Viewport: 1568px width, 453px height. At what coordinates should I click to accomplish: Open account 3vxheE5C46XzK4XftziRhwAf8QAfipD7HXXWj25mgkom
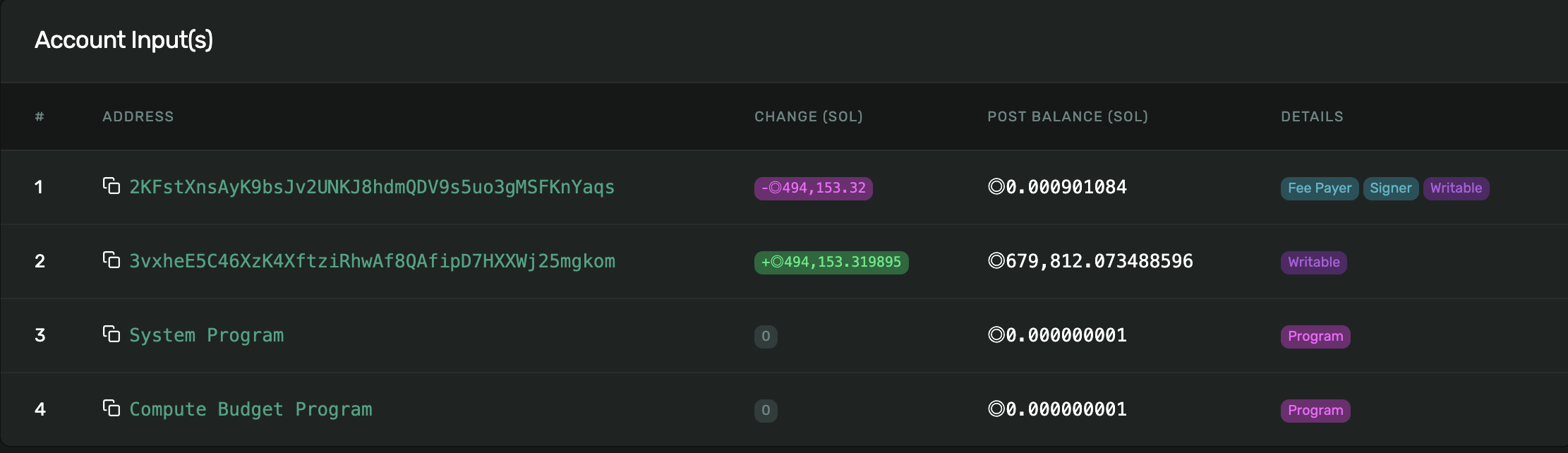click(x=372, y=261)
